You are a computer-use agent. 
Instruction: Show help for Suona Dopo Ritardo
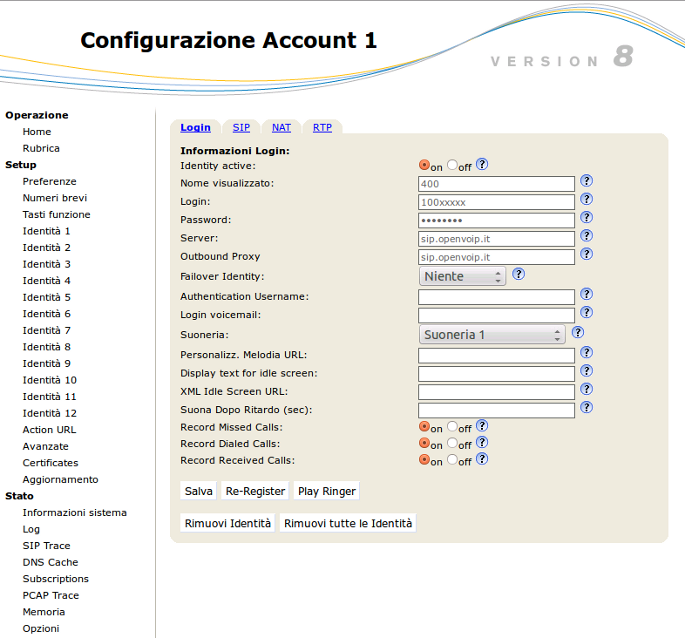pos(586,408)
